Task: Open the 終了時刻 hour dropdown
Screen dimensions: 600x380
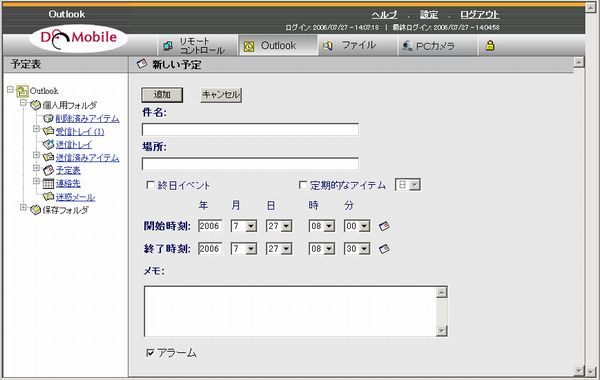Action: coord(322,249)
